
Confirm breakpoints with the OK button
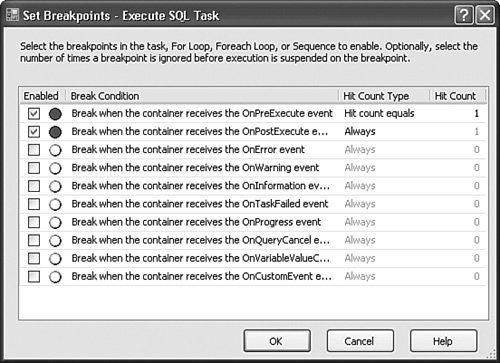point(277,341)
